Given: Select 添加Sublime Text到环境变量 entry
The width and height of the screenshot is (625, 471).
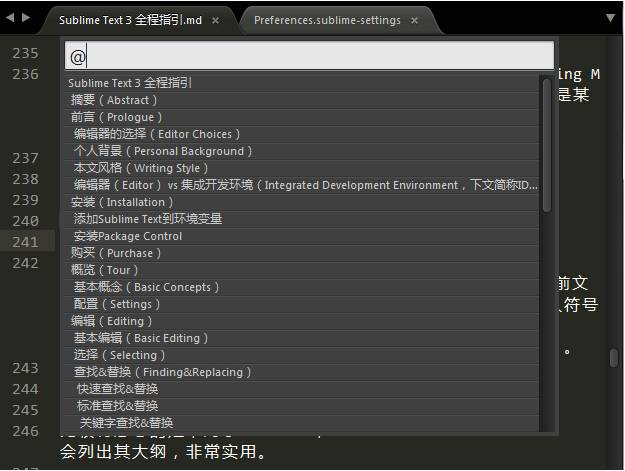Looking at the screenshot, I should (301, 219).
